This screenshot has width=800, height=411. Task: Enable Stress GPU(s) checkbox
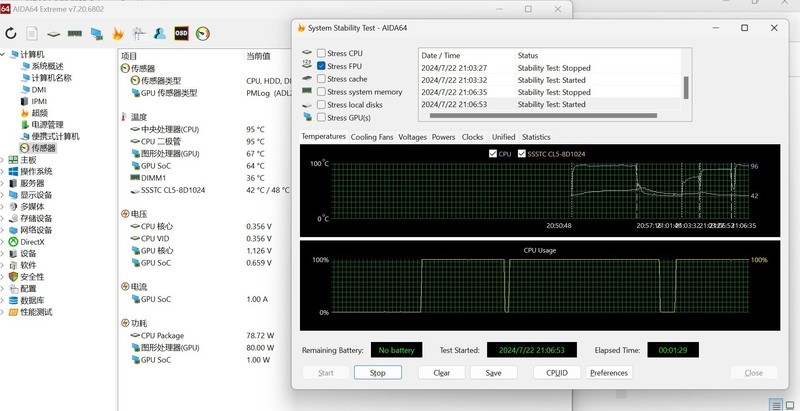pyautogui.click(x=321, y=118)
